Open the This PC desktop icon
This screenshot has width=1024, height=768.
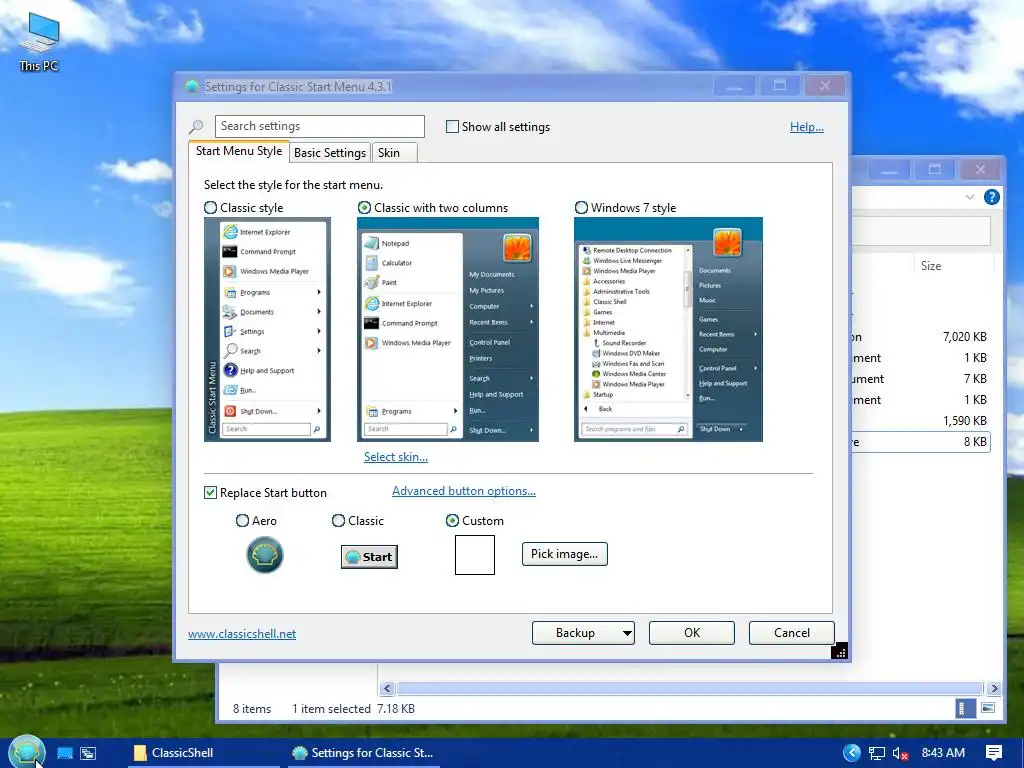pyautogui.click(x=39, y=42)
